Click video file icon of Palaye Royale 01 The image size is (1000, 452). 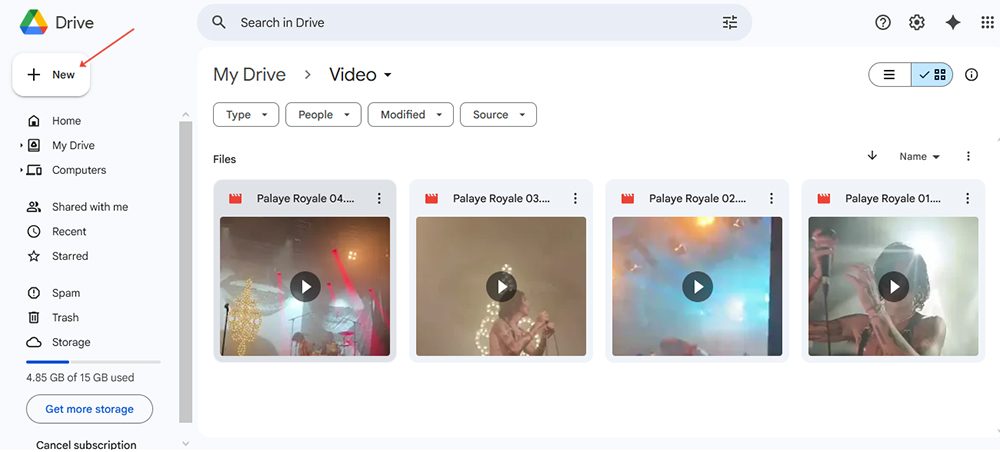(x=824, y=198)
